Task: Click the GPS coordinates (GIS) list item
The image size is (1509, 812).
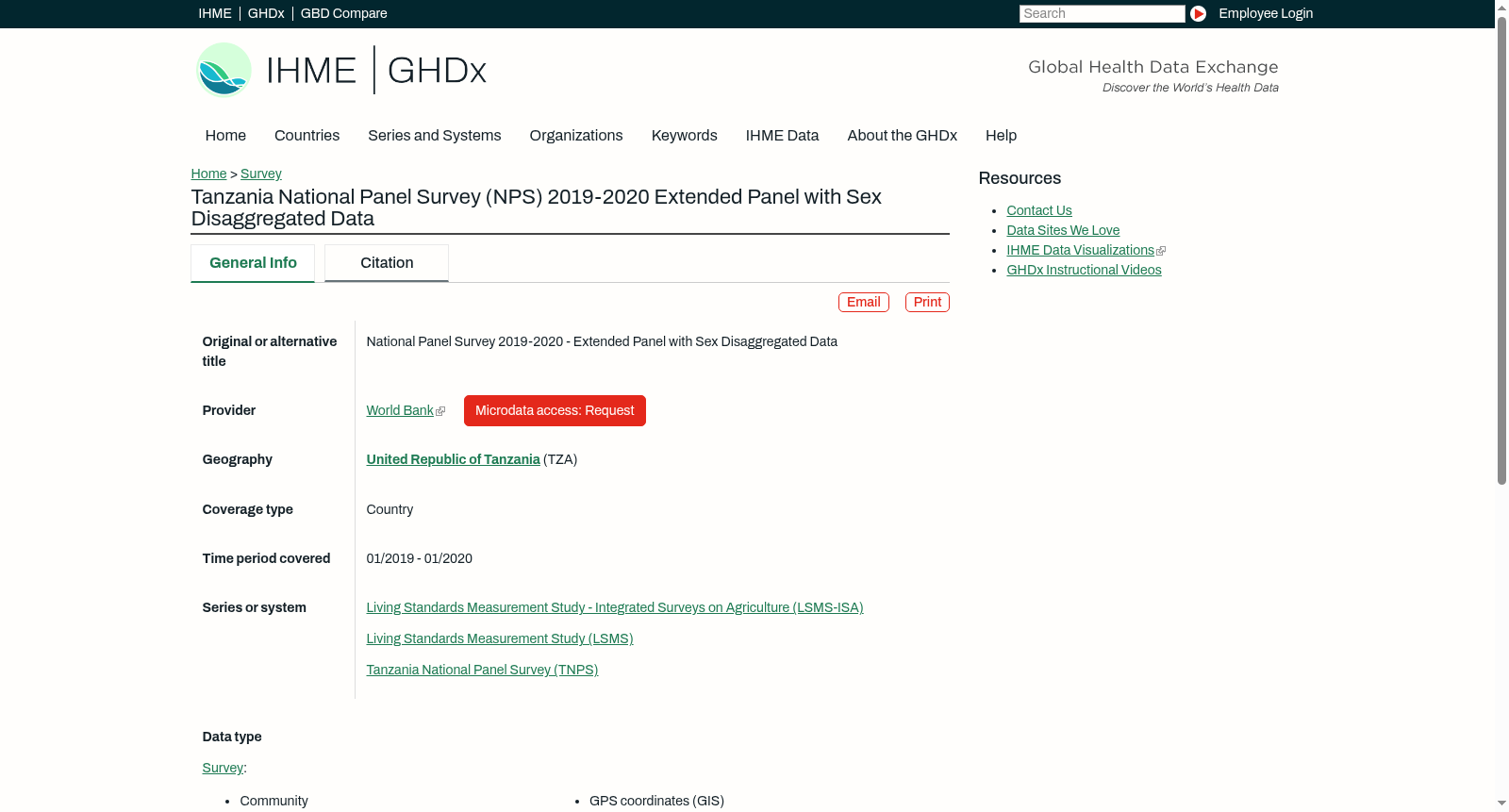Action: point(656,801)
